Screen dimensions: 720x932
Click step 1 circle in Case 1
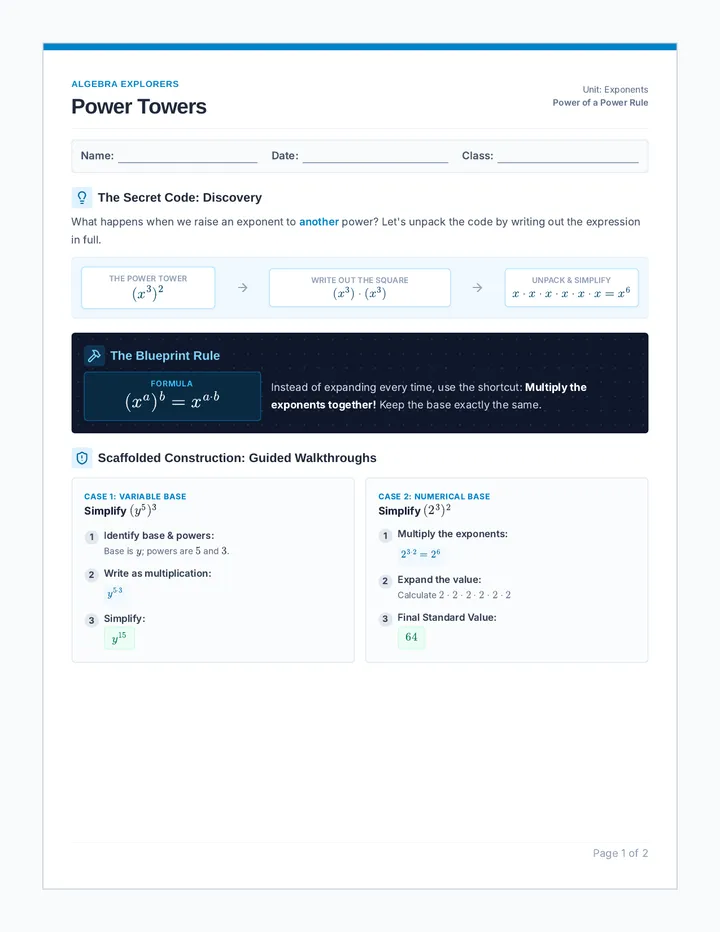point(91,537)
